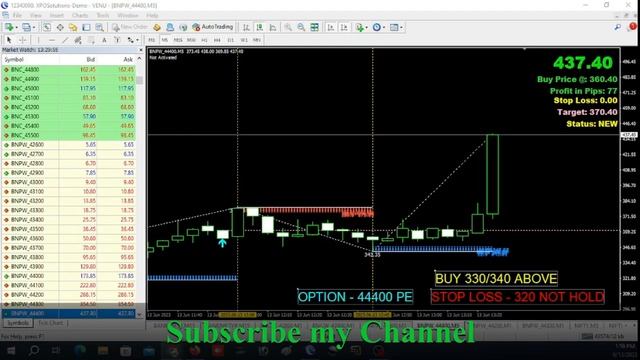Screen dimensions: 640x360
Task: Toggle chart auto scroll
Action: tap(331, 27)
